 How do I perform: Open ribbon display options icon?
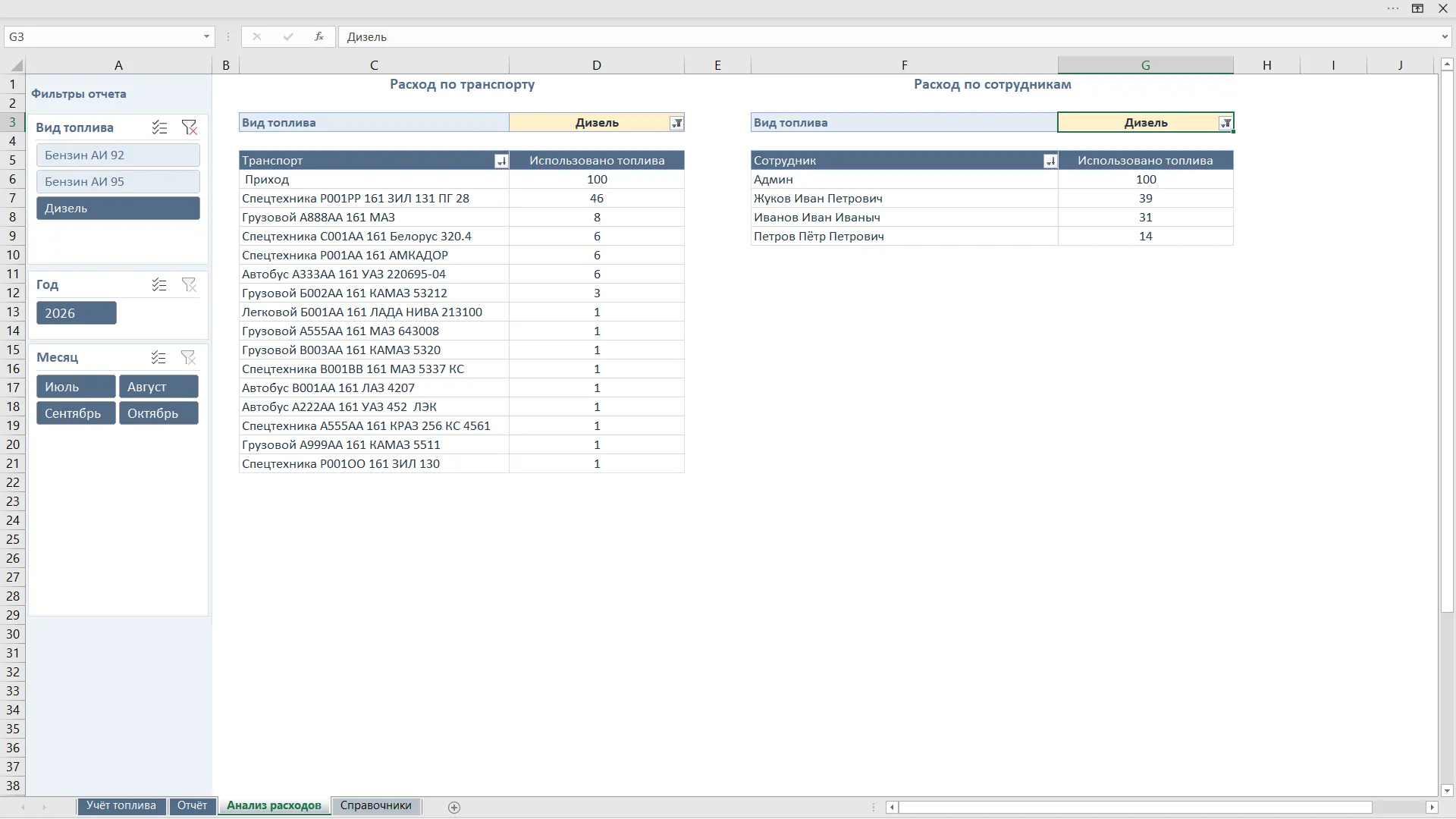1417,8
